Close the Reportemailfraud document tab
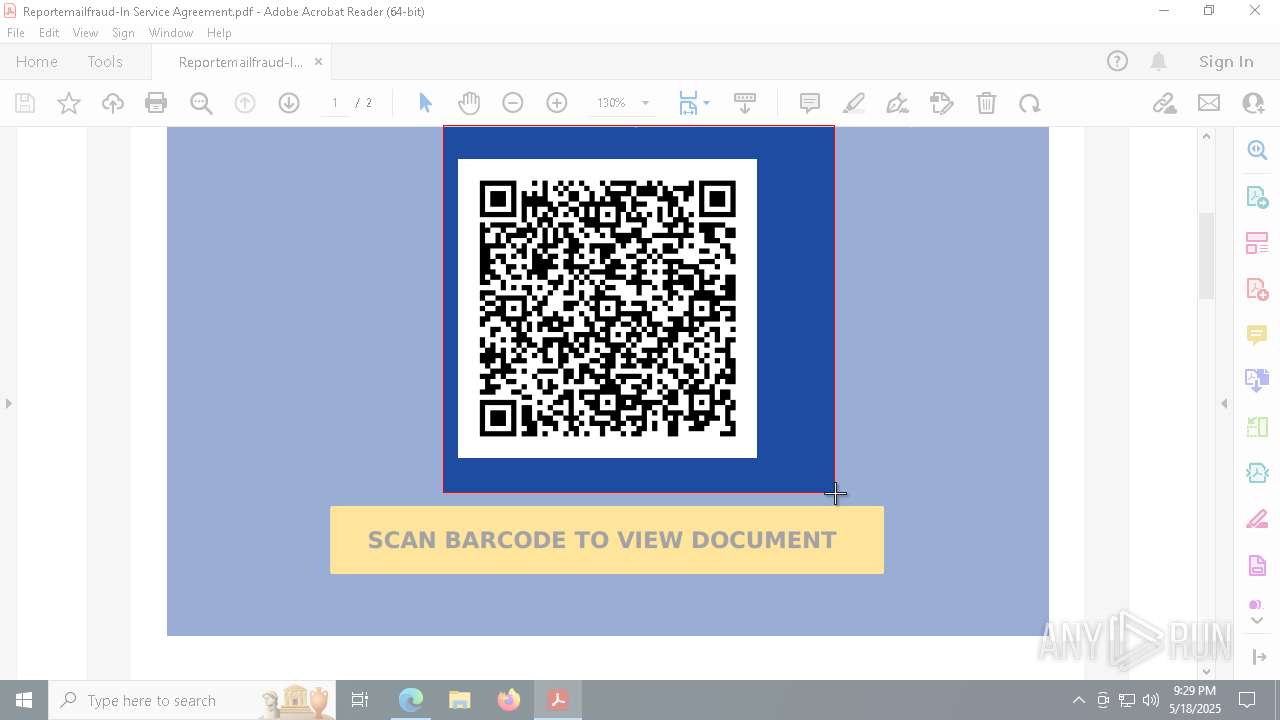The width and height of the screenshot is (1280, 720). tap(318, 61)
